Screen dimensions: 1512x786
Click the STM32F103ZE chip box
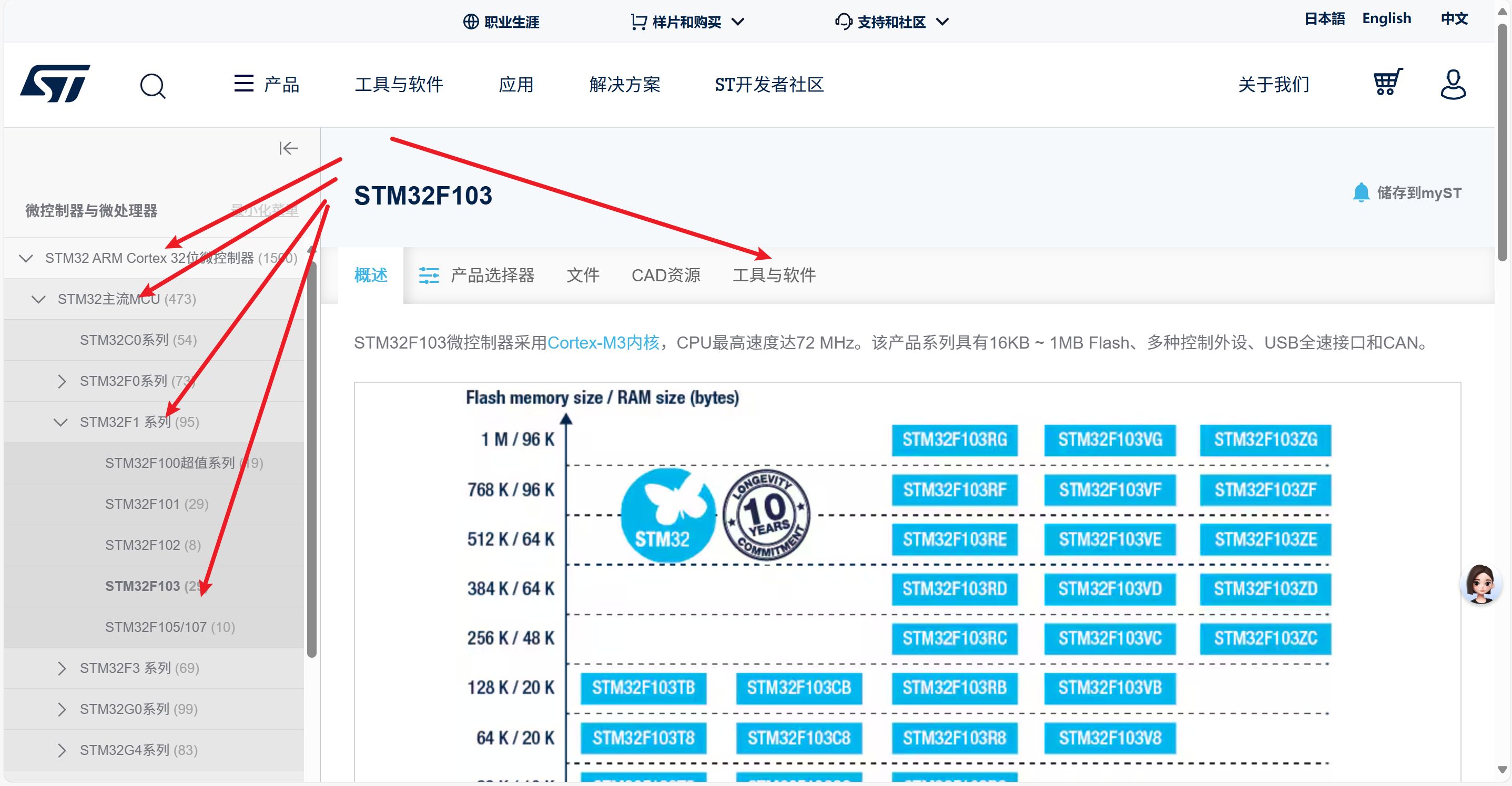[x=1265, y=539]
